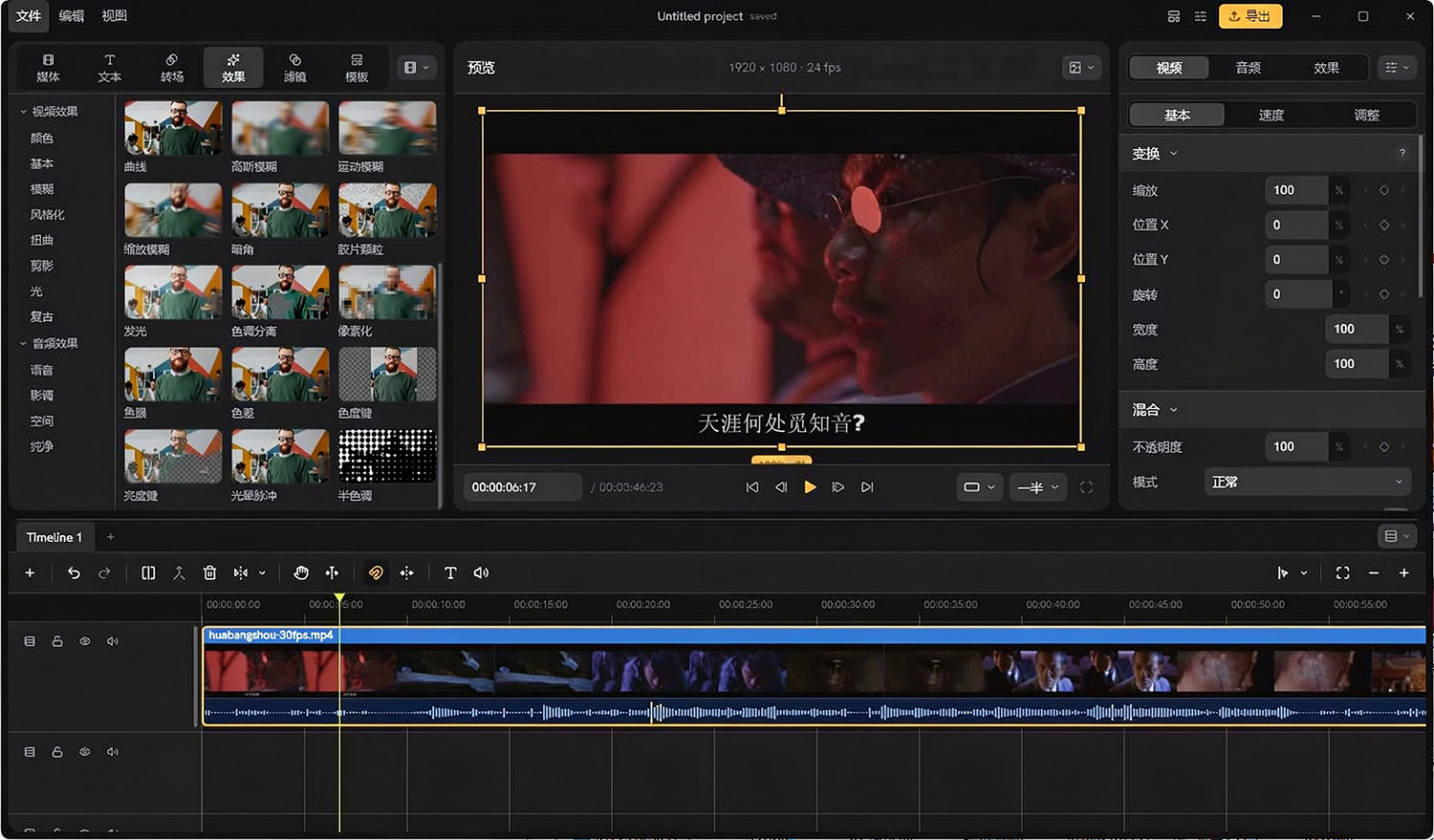Open the 模式 blend mode dropdown
The width and height of the screenshot is (1434, 840).
tap(1308, 483)
